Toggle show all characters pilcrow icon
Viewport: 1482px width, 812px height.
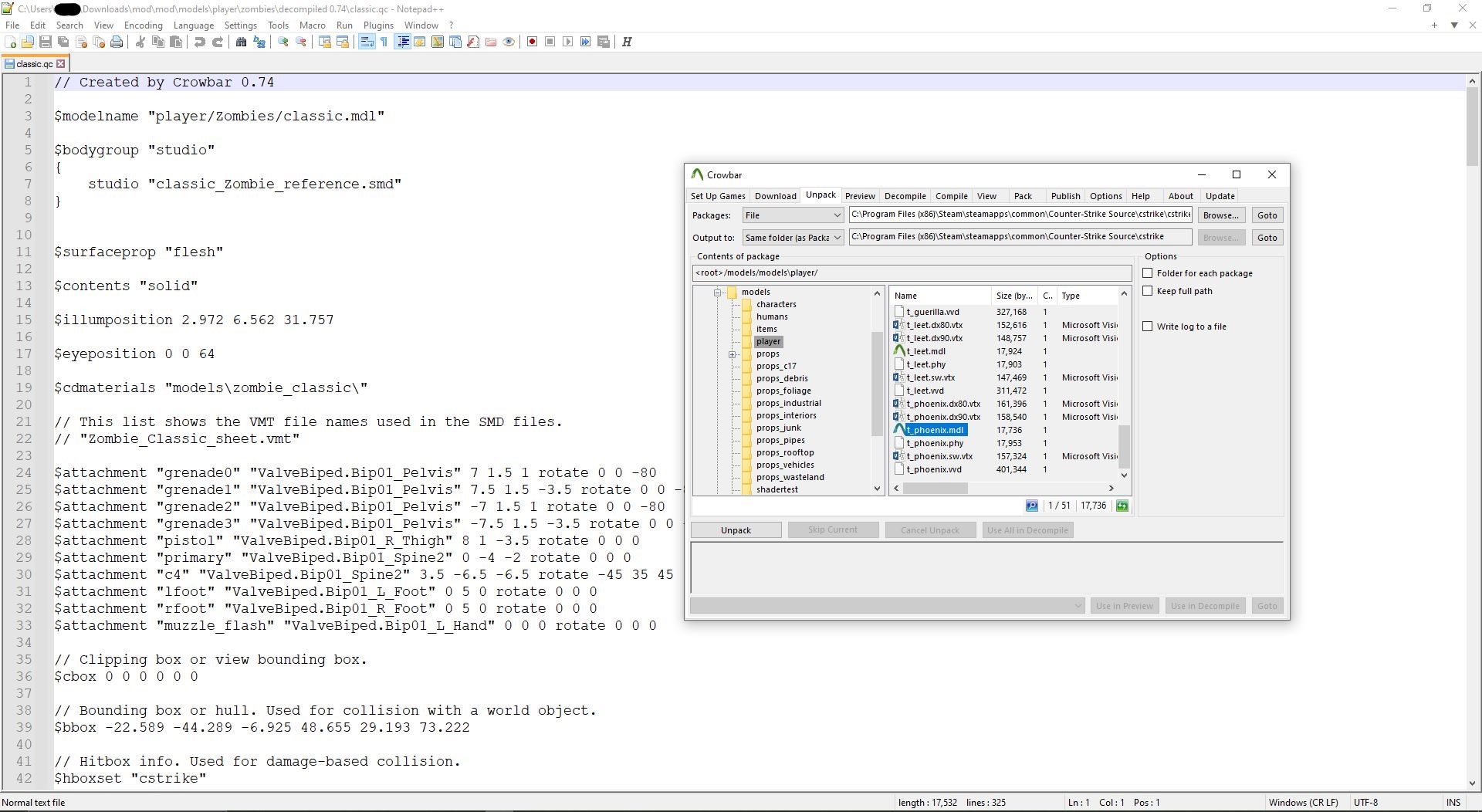(384, 42)
